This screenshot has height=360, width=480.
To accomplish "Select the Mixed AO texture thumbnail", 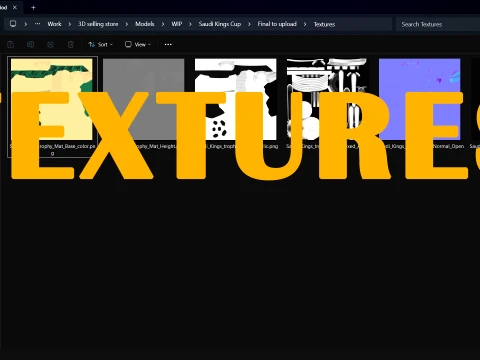I will point(328,99).
